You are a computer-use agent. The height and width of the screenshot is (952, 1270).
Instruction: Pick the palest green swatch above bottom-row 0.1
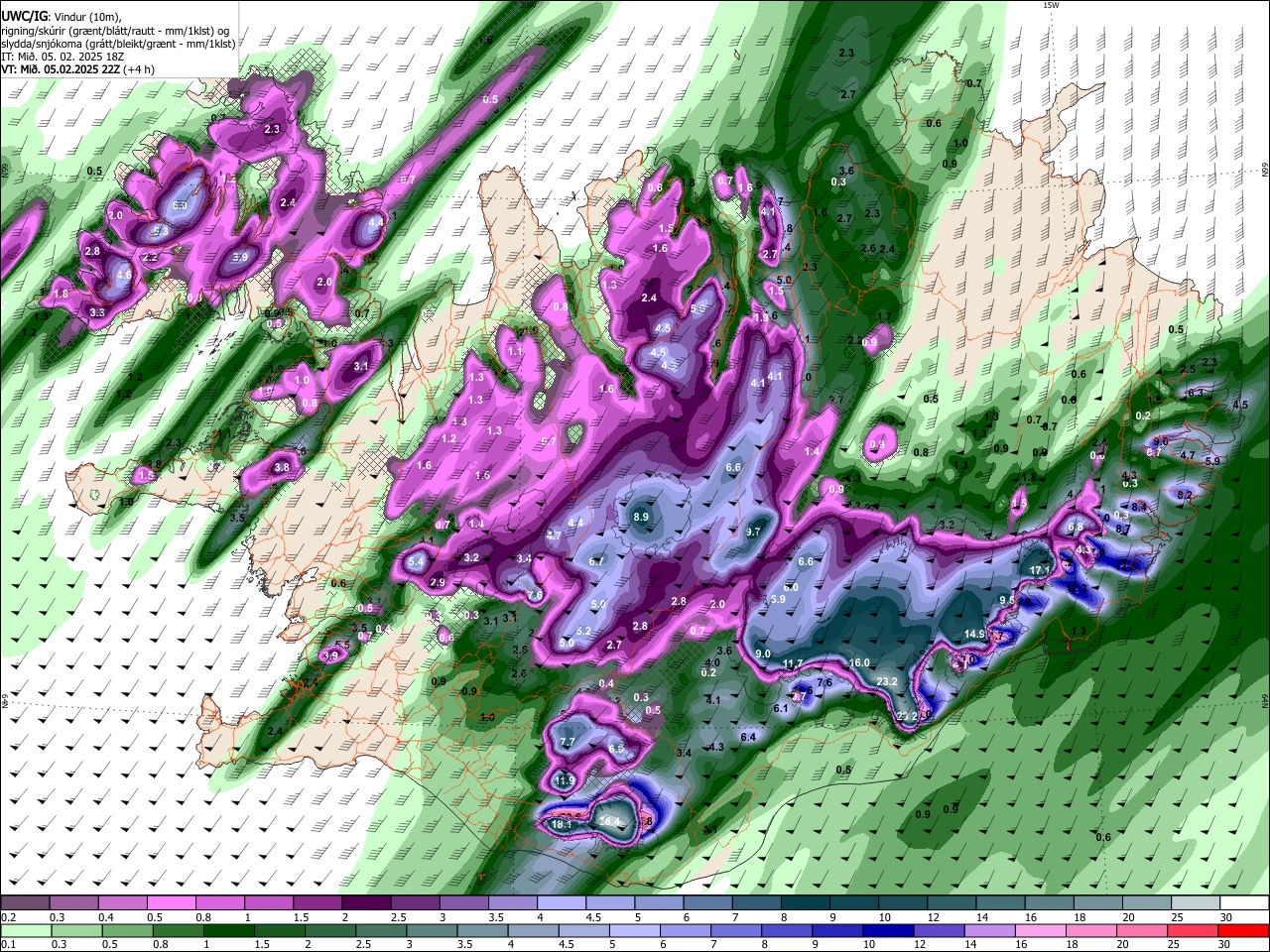click(25, 930)
